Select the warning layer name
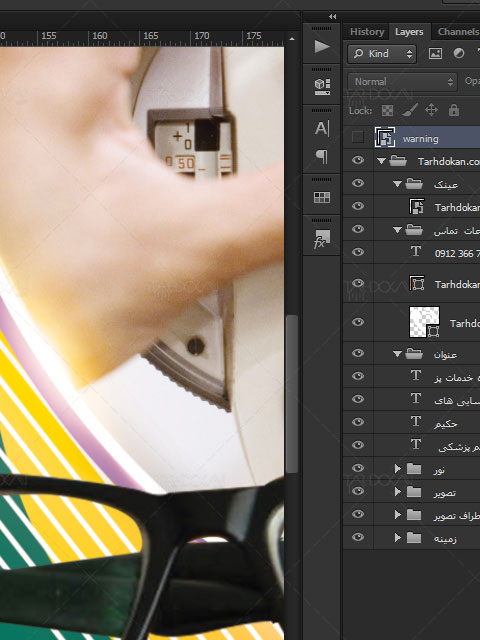This screenshot has width=480, height=640. (420, 139)
